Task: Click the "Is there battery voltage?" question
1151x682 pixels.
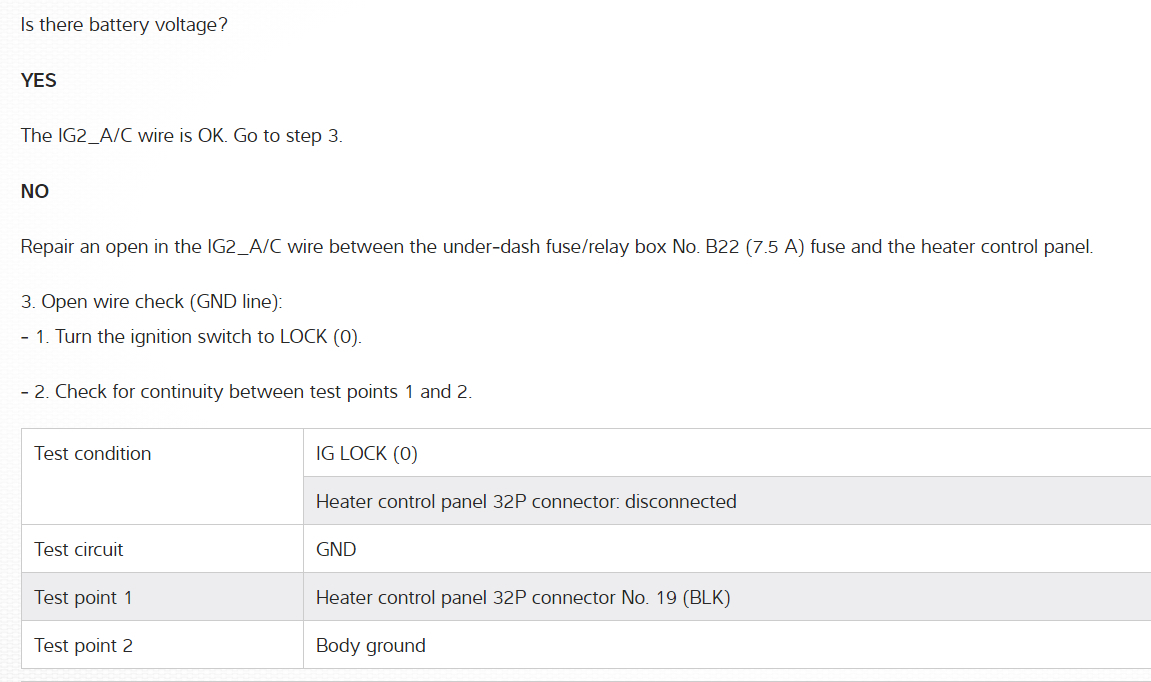Action: click(124, 25)
